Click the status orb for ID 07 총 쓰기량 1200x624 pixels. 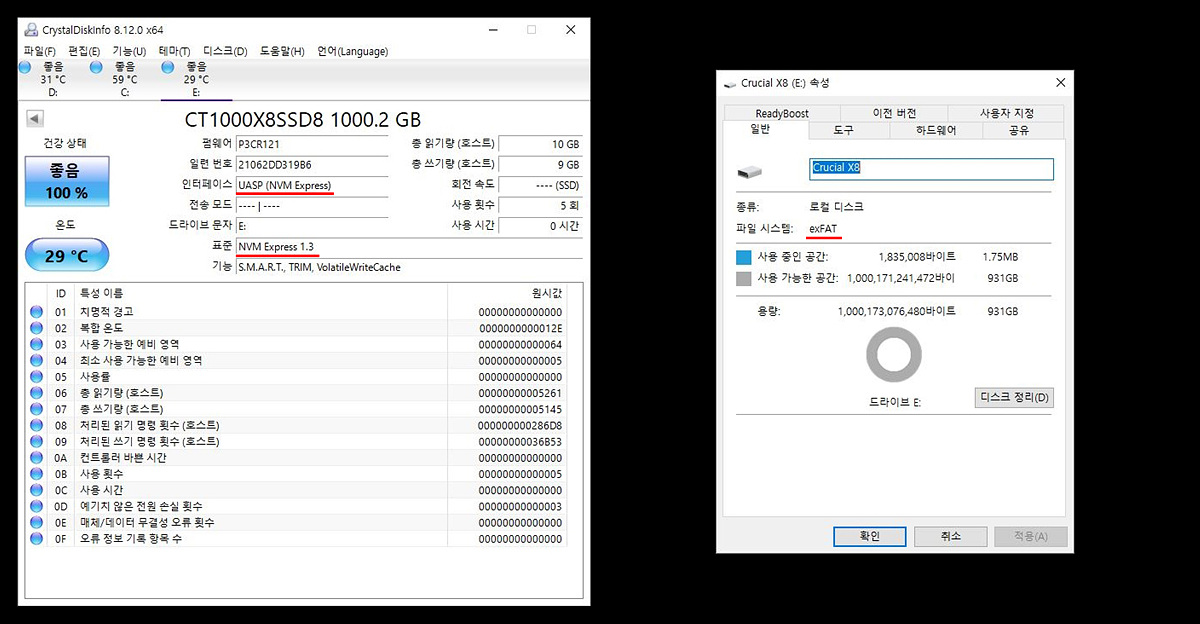pos(36,409)
